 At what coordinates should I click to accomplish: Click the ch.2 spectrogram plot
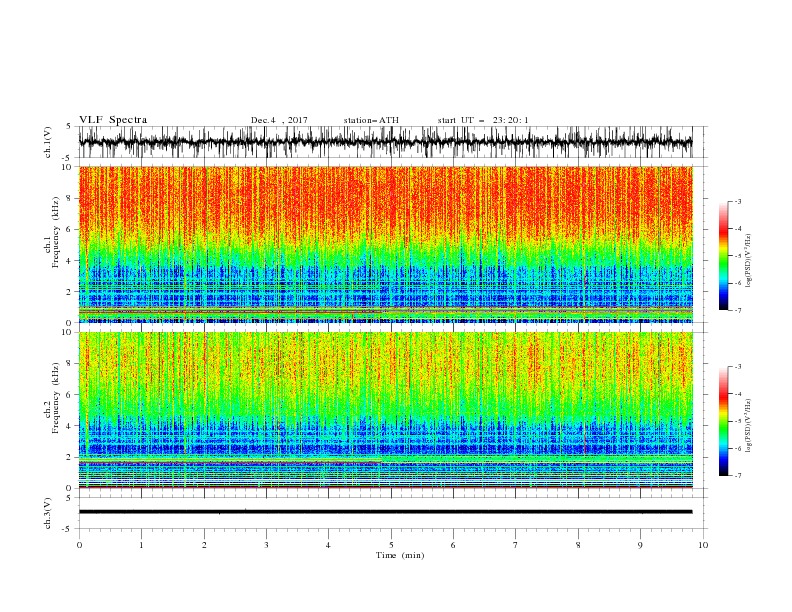coord(385,410)
